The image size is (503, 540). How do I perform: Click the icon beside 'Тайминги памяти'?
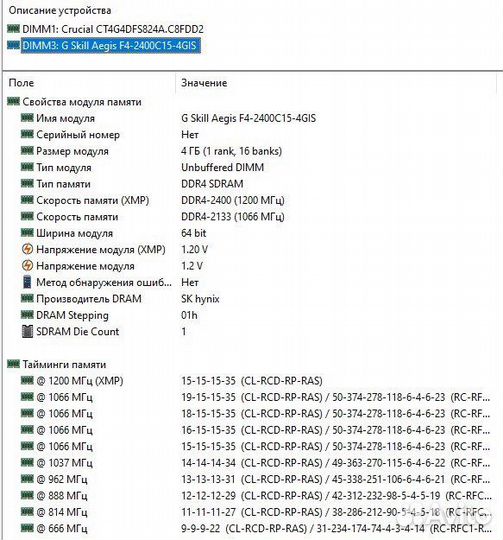[x=13, y=364]
